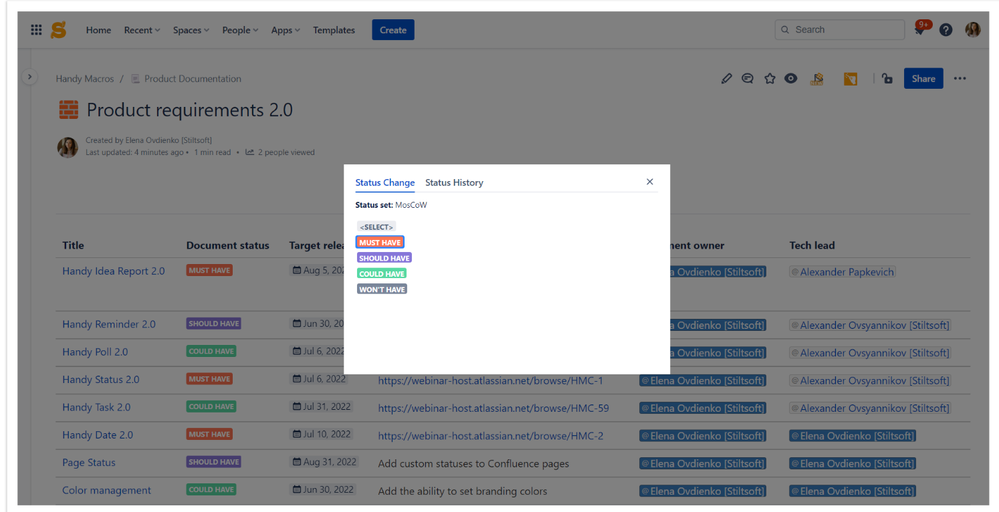Image resolution: width=999 pixels, height=512 pixels.
Task: Choose MUST HAVE status in dialog
Action: pos(380,242)
